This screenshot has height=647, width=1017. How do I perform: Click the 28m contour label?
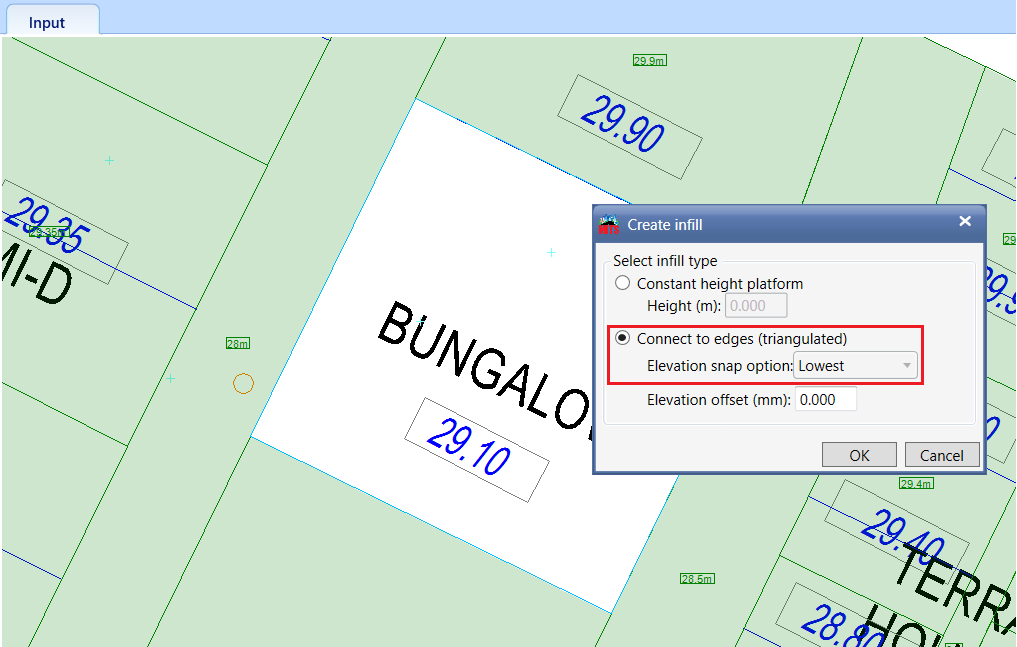point(238,344)
